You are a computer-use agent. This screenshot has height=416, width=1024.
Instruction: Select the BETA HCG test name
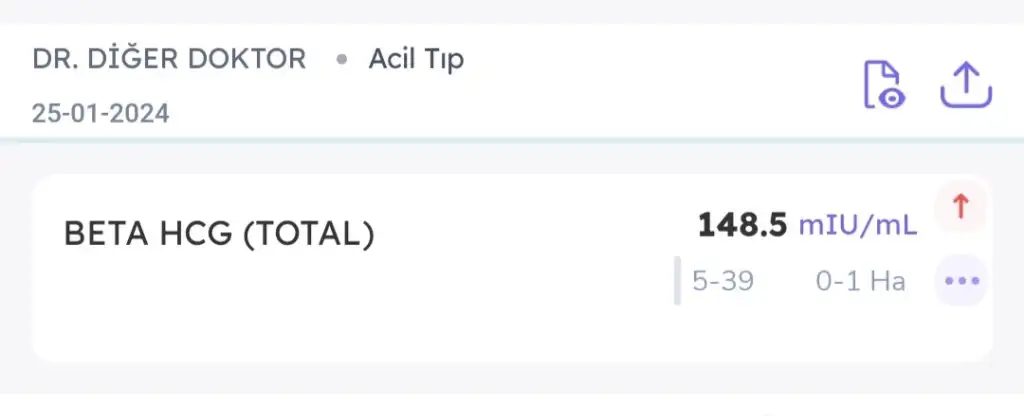[x=148, y=234]
